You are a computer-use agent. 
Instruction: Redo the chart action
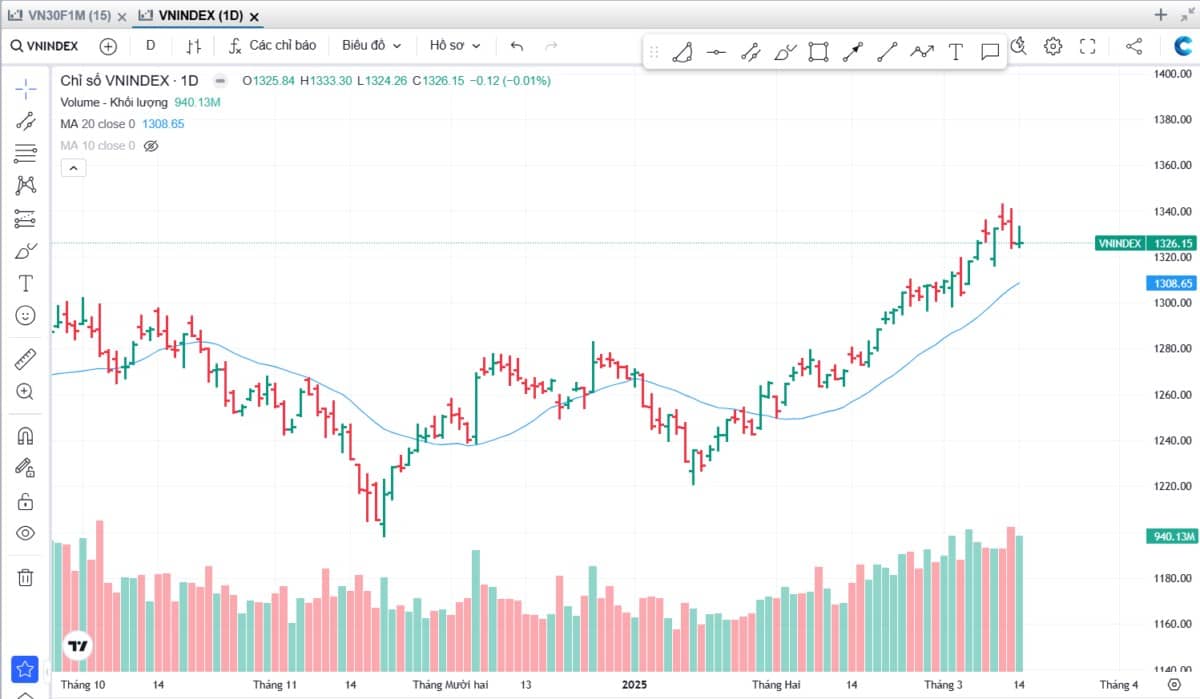point(551,46)
